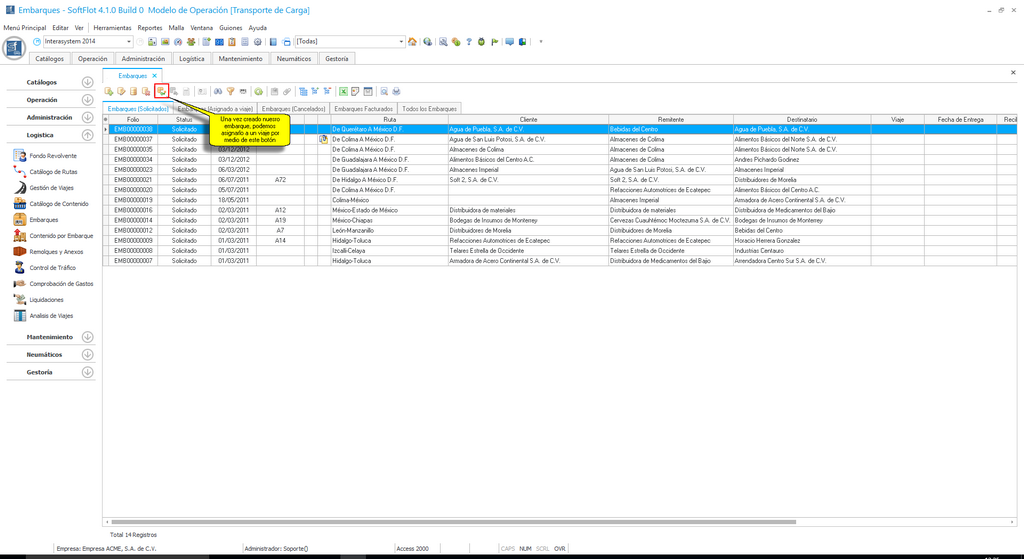Expand the Catálogos sidebar section
The width and height of the screenshot is (1024, 559).
pos(88,82)
